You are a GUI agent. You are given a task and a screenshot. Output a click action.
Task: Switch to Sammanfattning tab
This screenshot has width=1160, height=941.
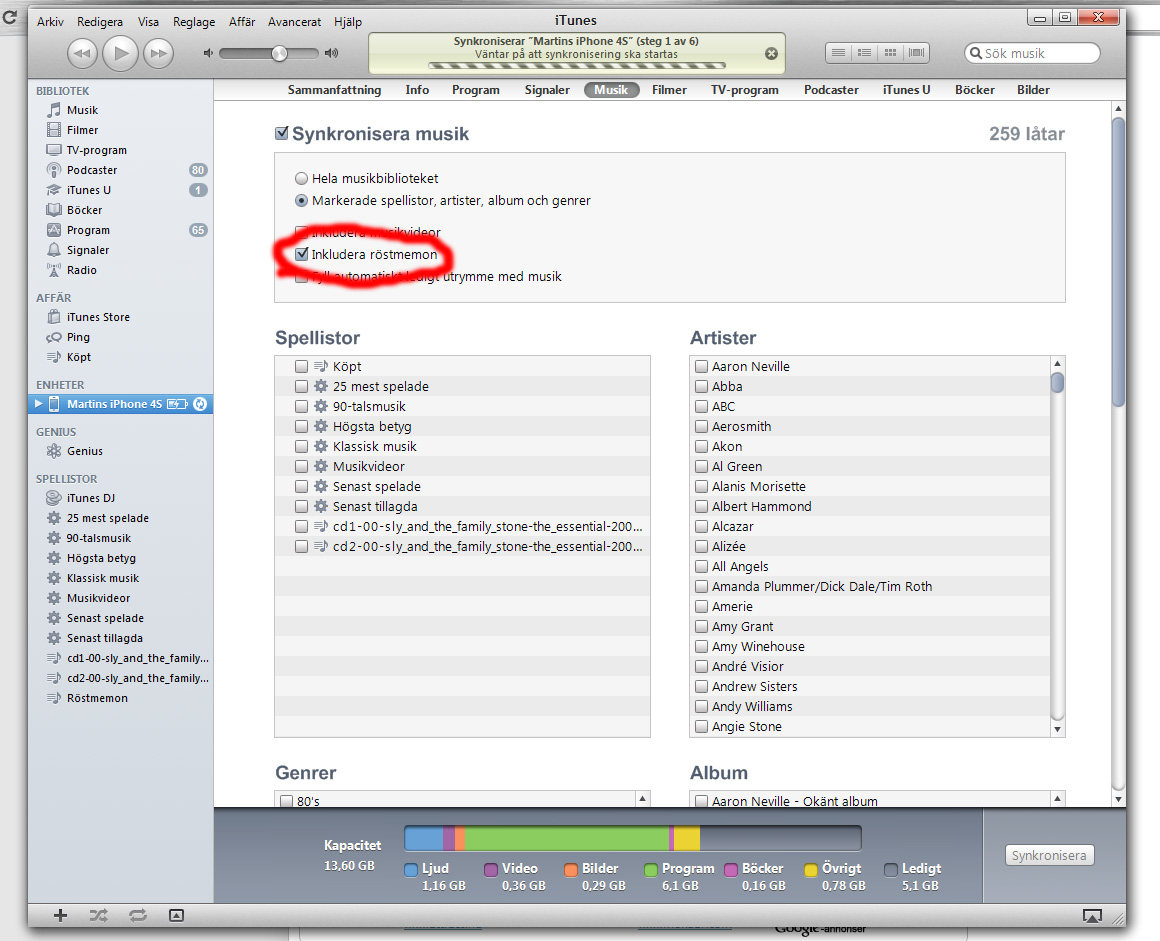click(x=334, y=90)
